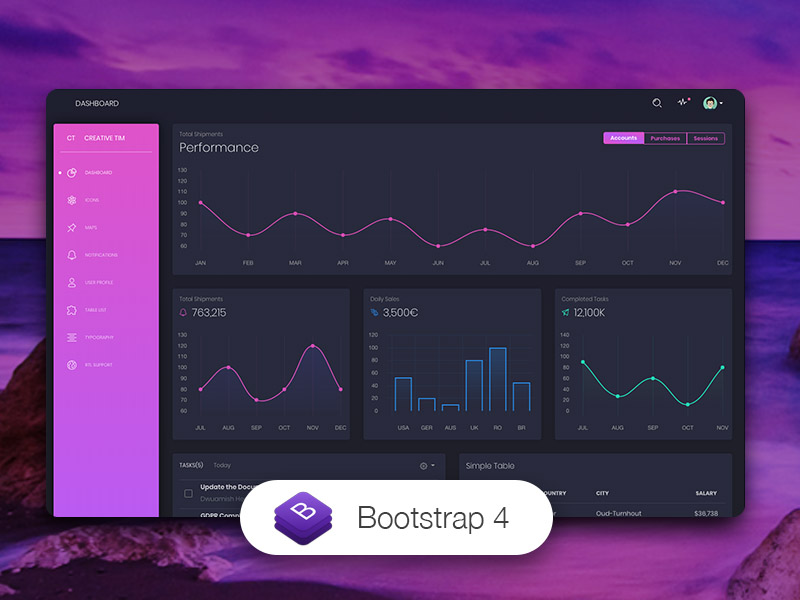Click the November data point on Performance chart

[675, 193]
